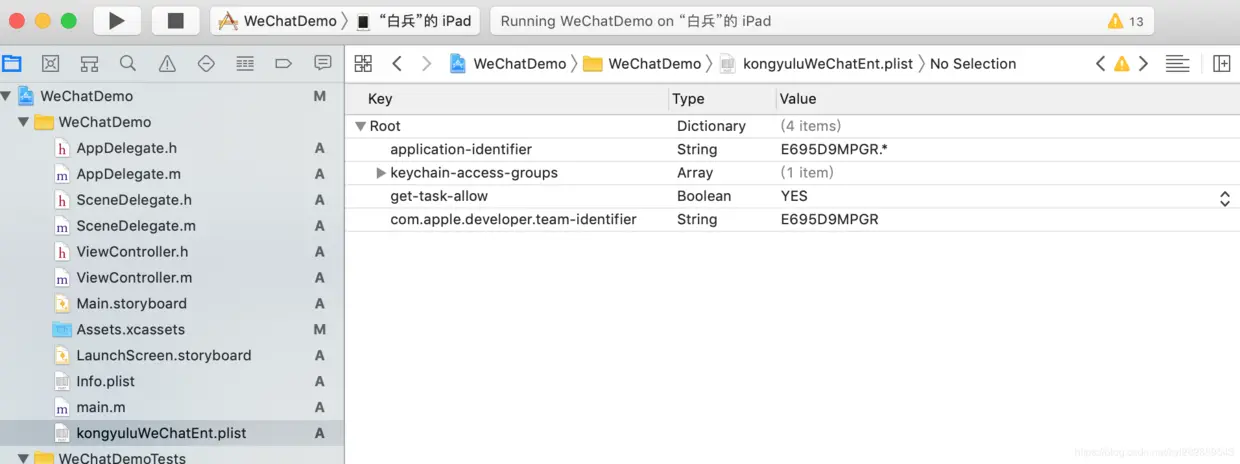Viewport: 1240px width, 464px height.
Task: Open Main.storyboard
Action: (x=131, y=304)
